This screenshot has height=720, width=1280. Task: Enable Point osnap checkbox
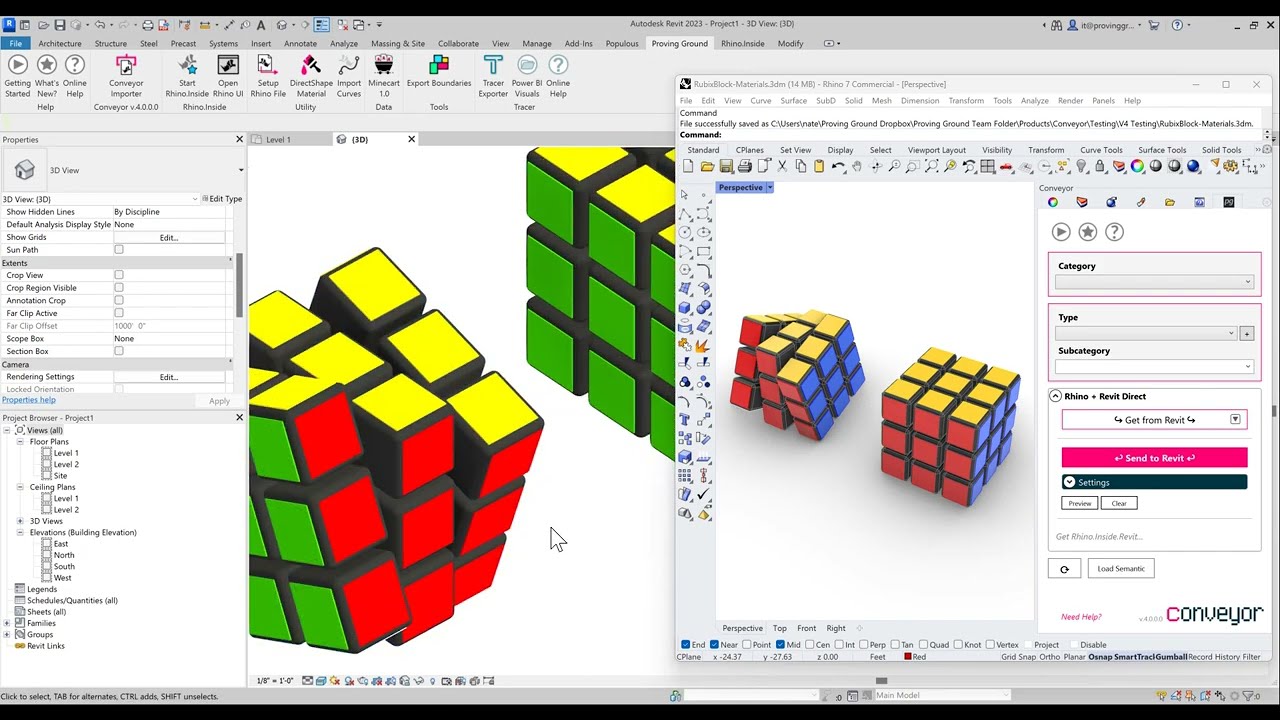point(746,645)
